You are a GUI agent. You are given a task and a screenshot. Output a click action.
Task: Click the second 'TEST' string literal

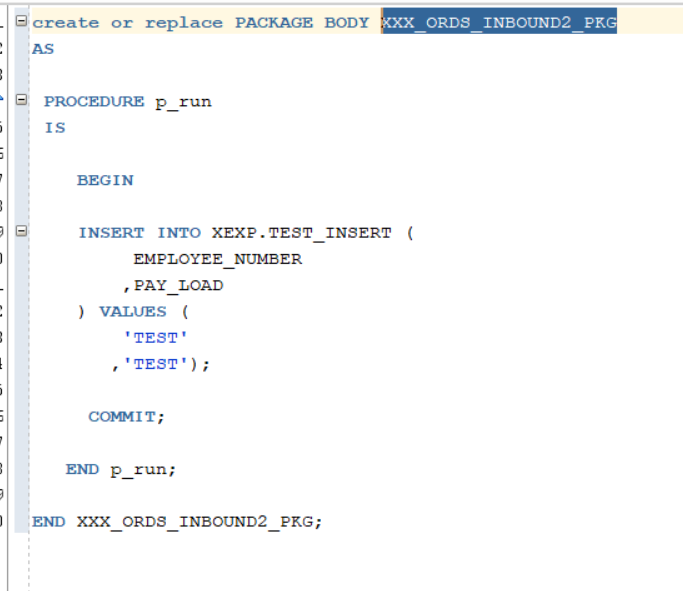point(156,364)
